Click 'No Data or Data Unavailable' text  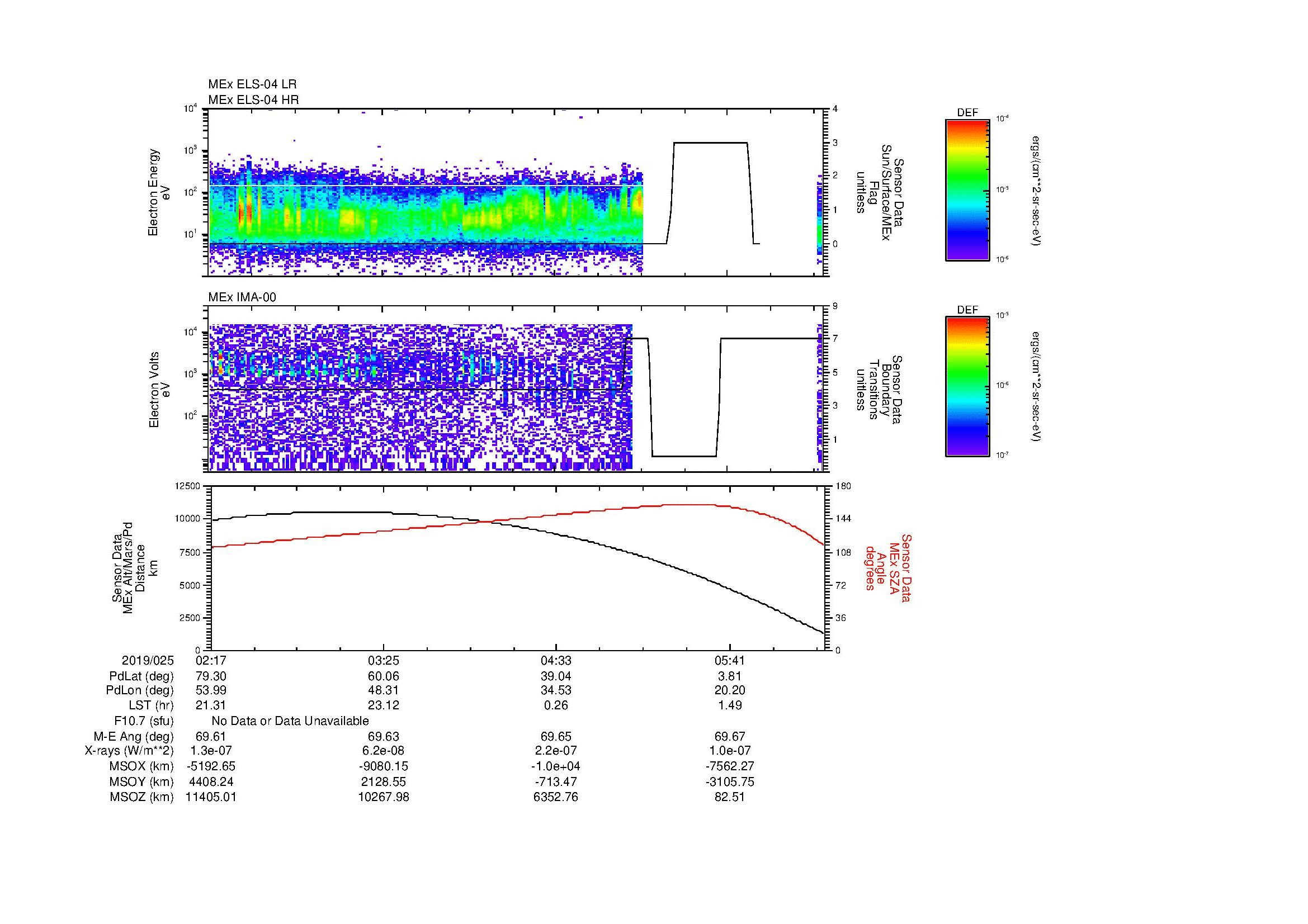[x=290, y=721]
